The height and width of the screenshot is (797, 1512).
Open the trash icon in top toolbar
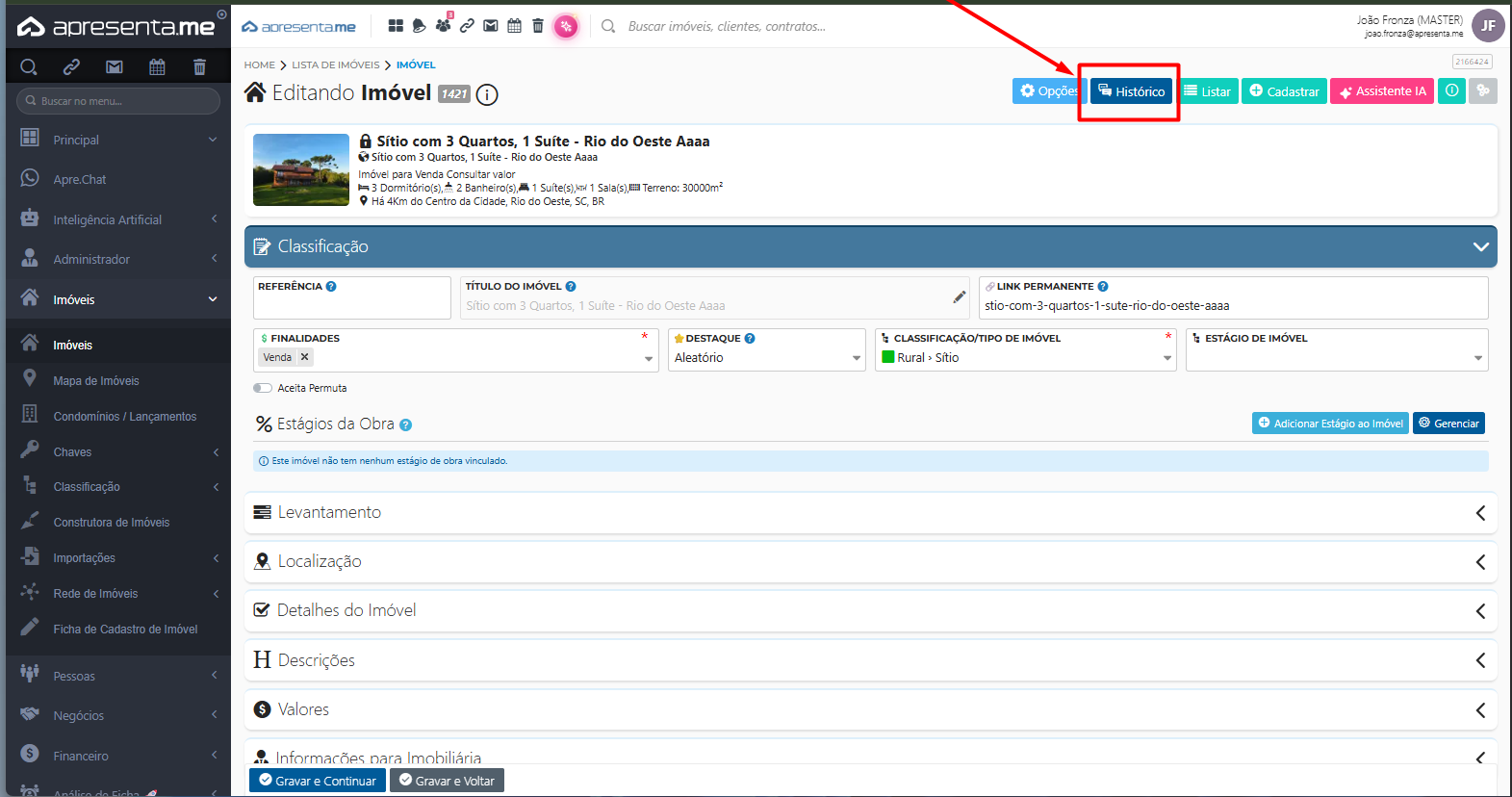538,26
